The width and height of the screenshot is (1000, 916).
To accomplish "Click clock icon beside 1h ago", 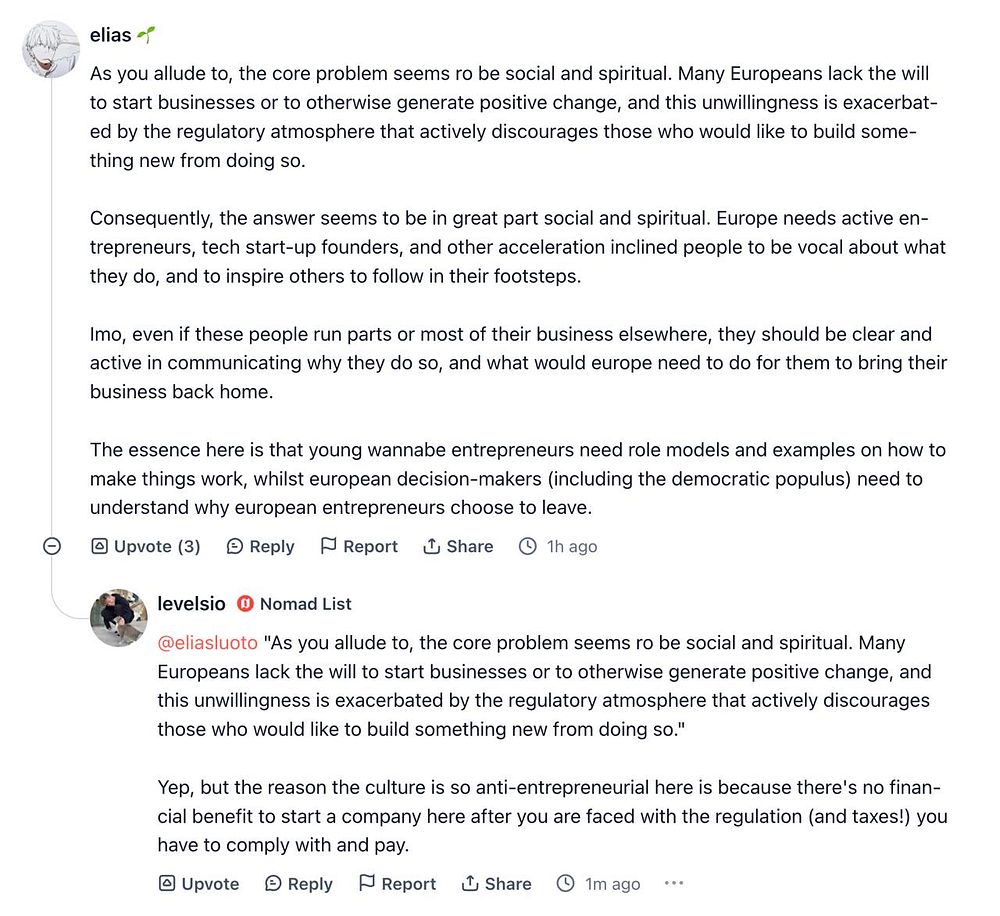I will pos(527,546).
